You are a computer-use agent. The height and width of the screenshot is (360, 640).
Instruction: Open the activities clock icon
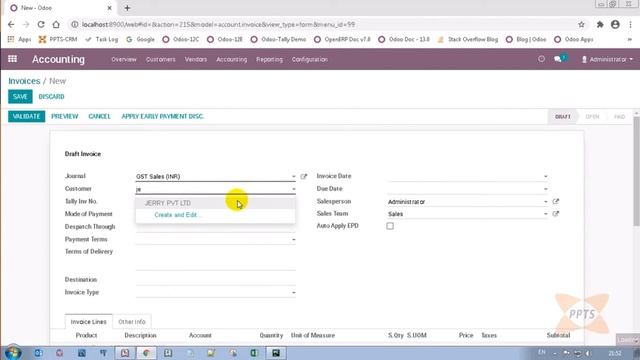541,59
